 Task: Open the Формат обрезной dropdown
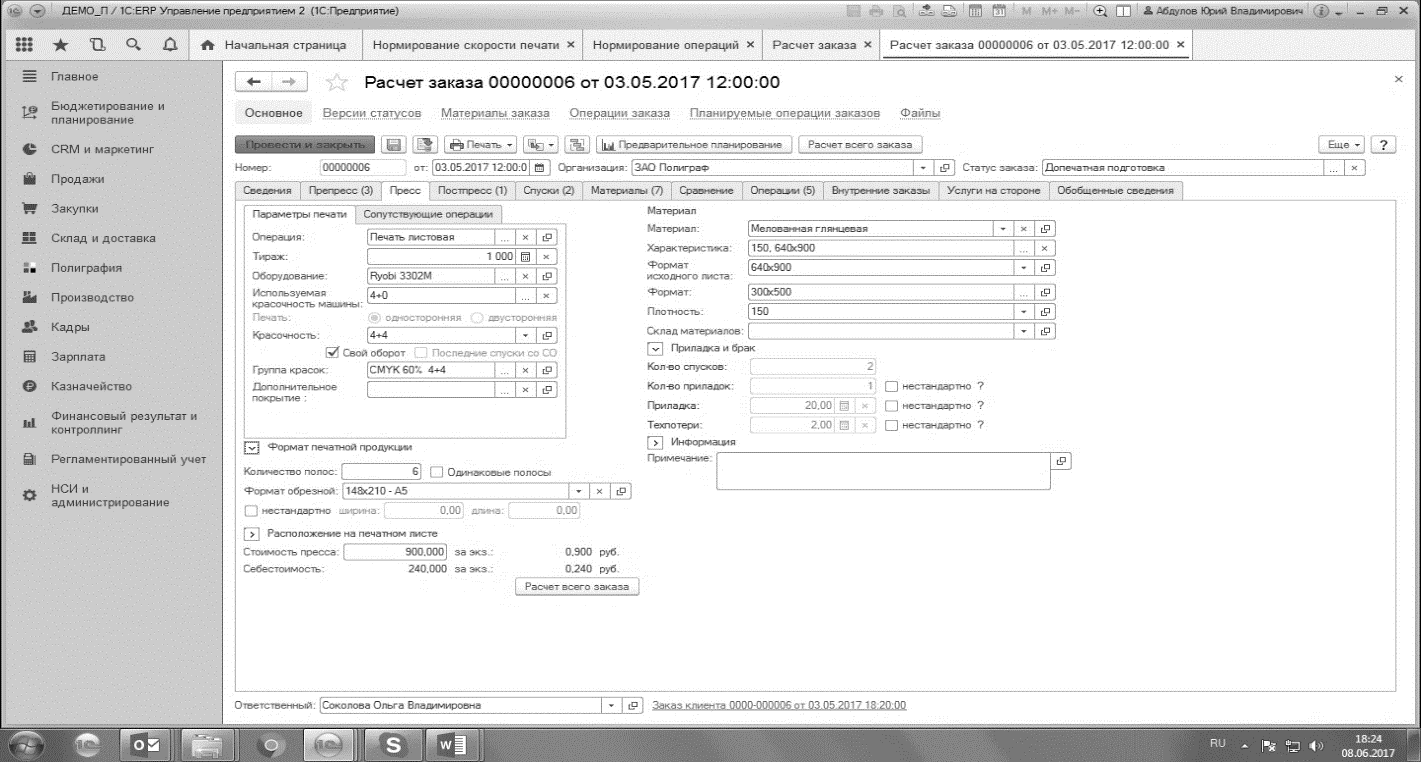(x=578, y=491)
